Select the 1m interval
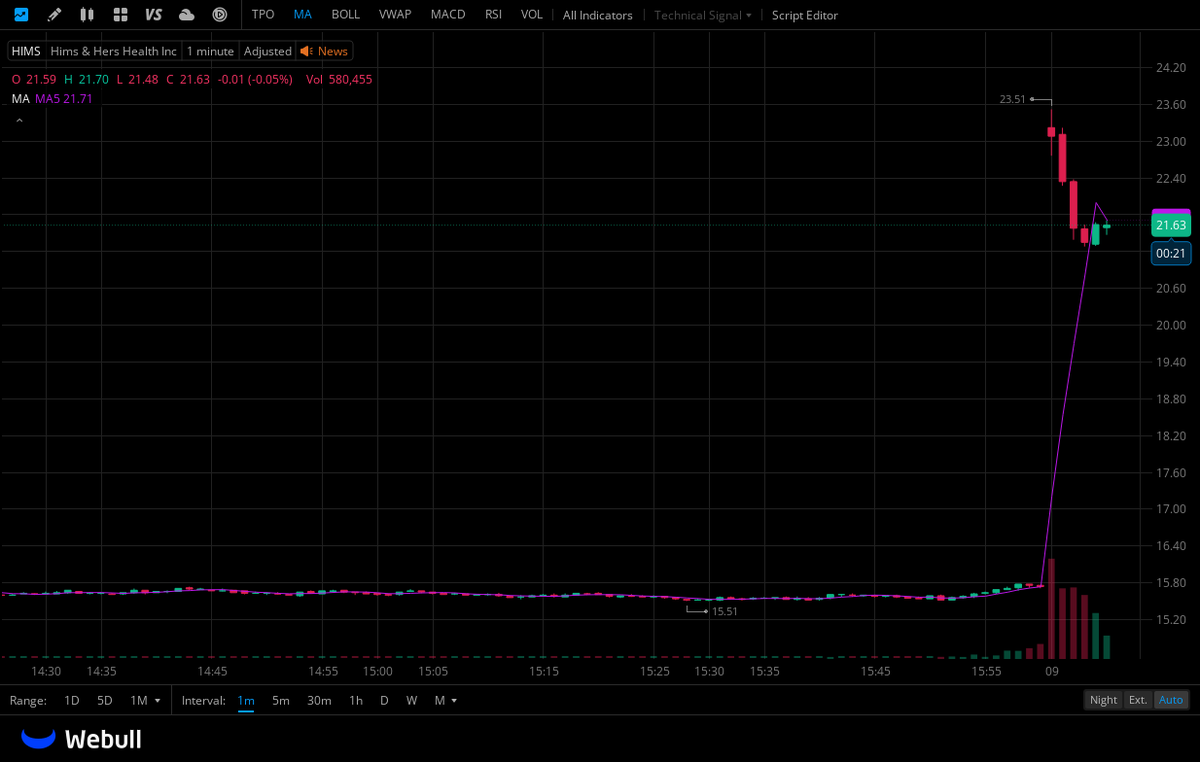This screenshot has height=762, width=1200. (x=246, y=700)
